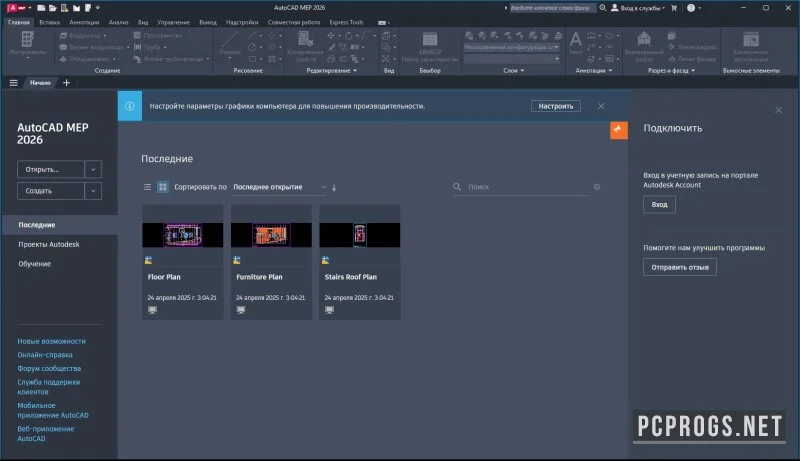Viewport: 800px width, 461px height.
Task: Open the Мобильное приложение AutoCAD link
Action: [x=53, y=411]
